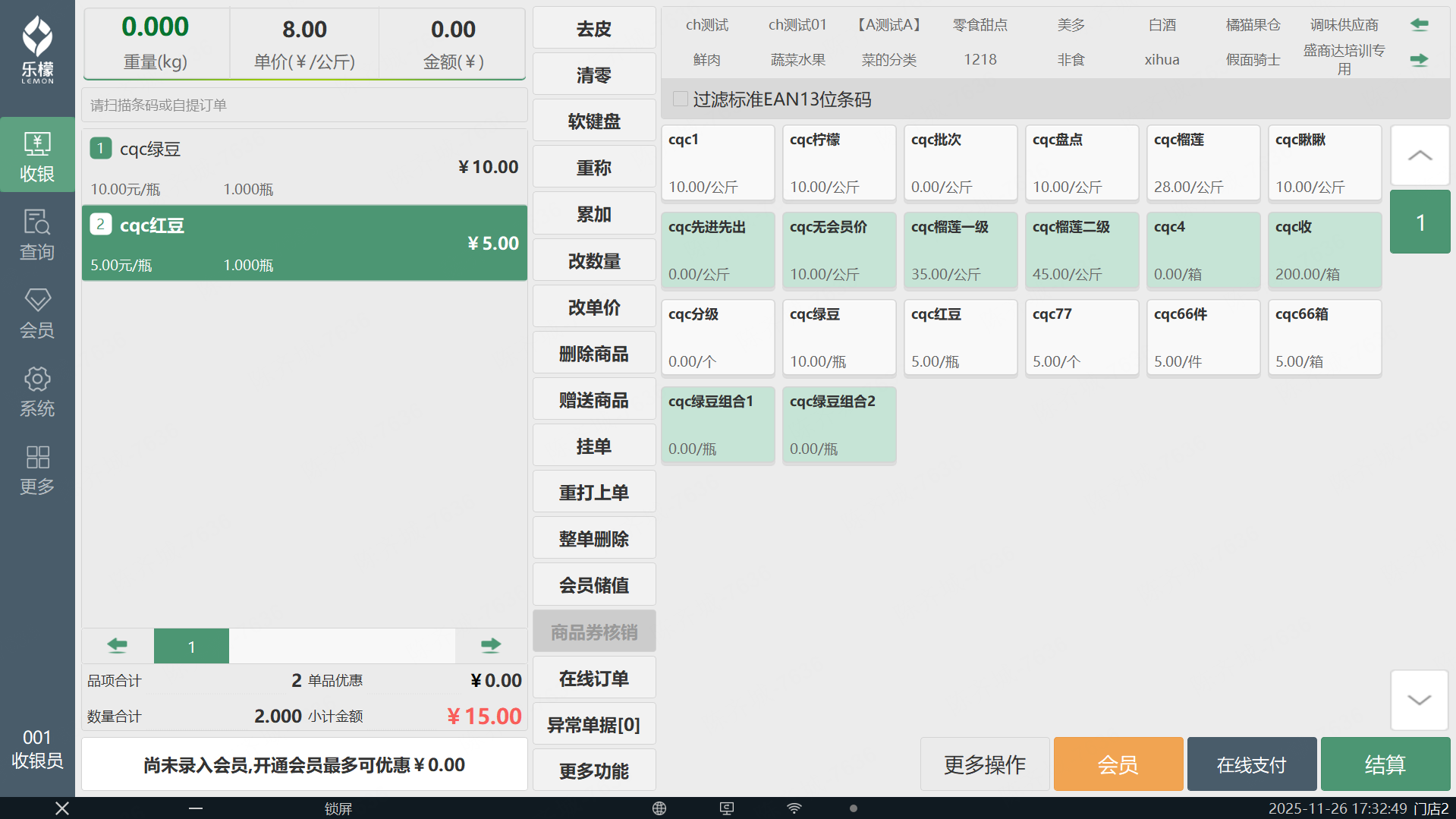Select cart row 1 cqc绿豆
The image size is (1456, 819).
(x=304, y=167)
